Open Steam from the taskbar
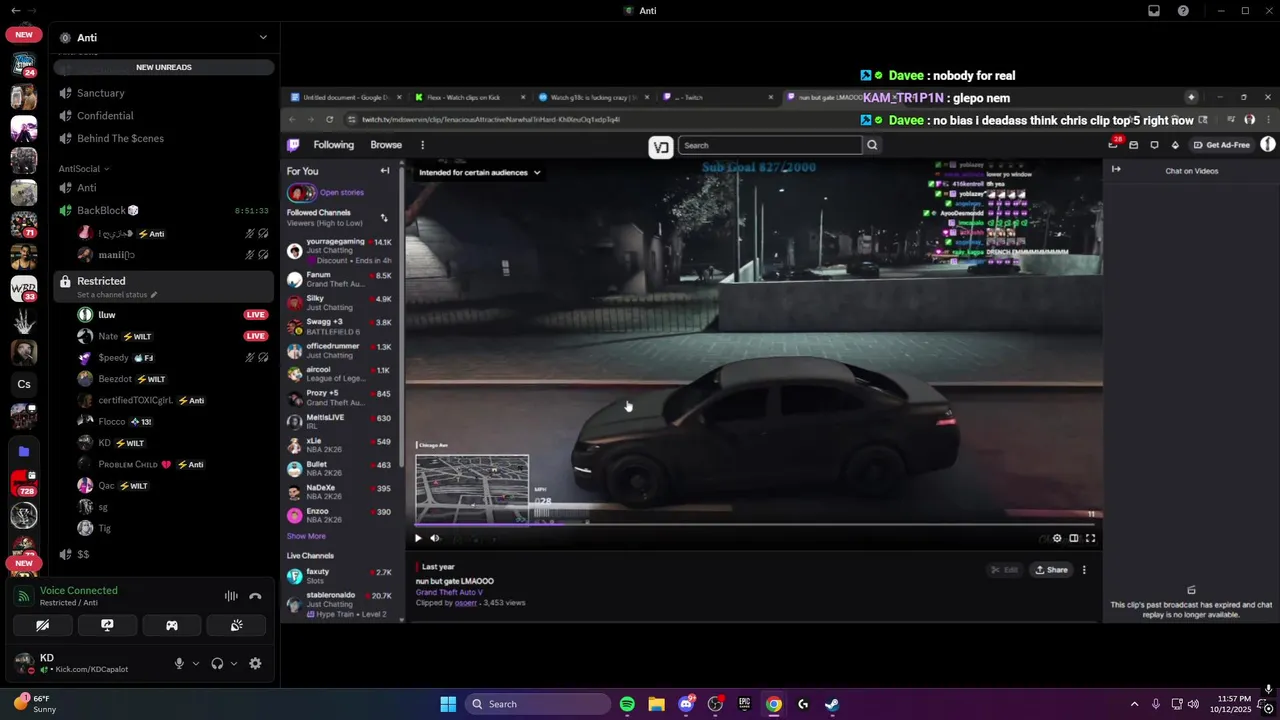The height and width of the screenshot is (720, 1280). tap(832, 704)
